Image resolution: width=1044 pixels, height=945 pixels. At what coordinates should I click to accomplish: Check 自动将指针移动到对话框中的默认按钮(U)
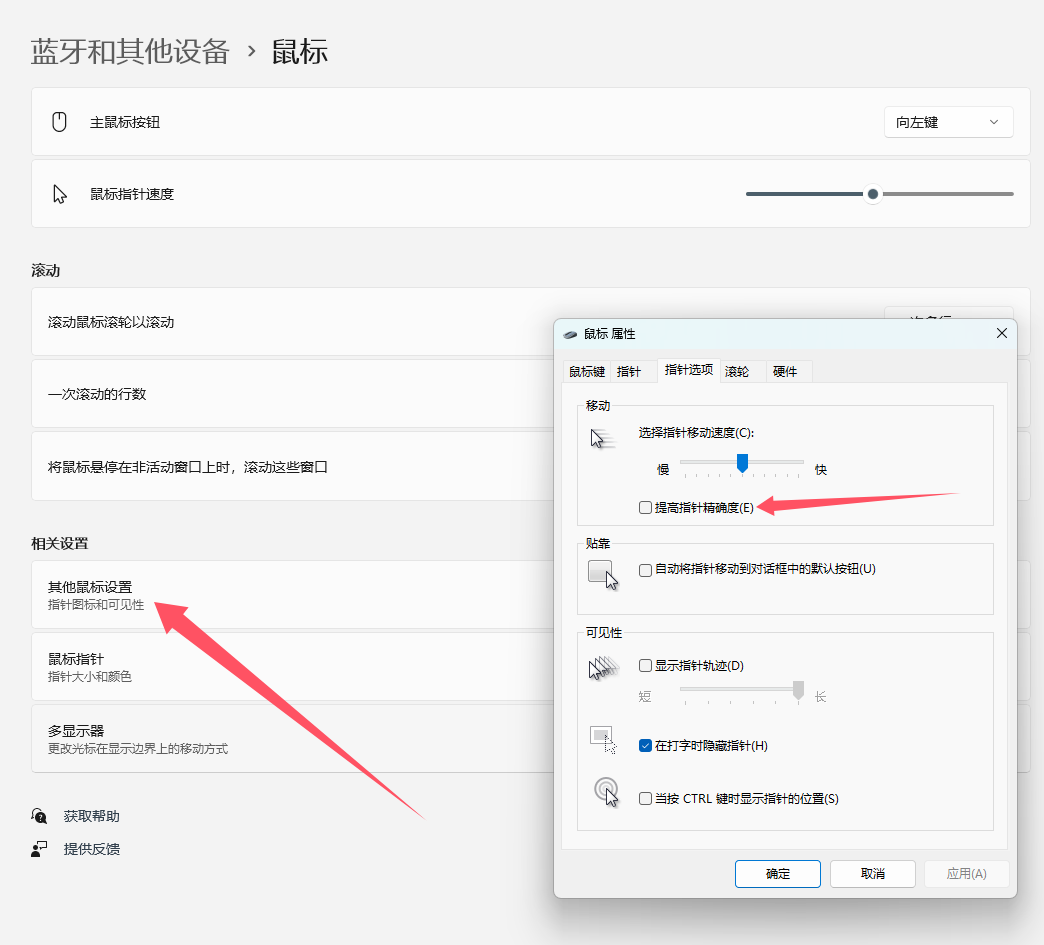(645, 570)
